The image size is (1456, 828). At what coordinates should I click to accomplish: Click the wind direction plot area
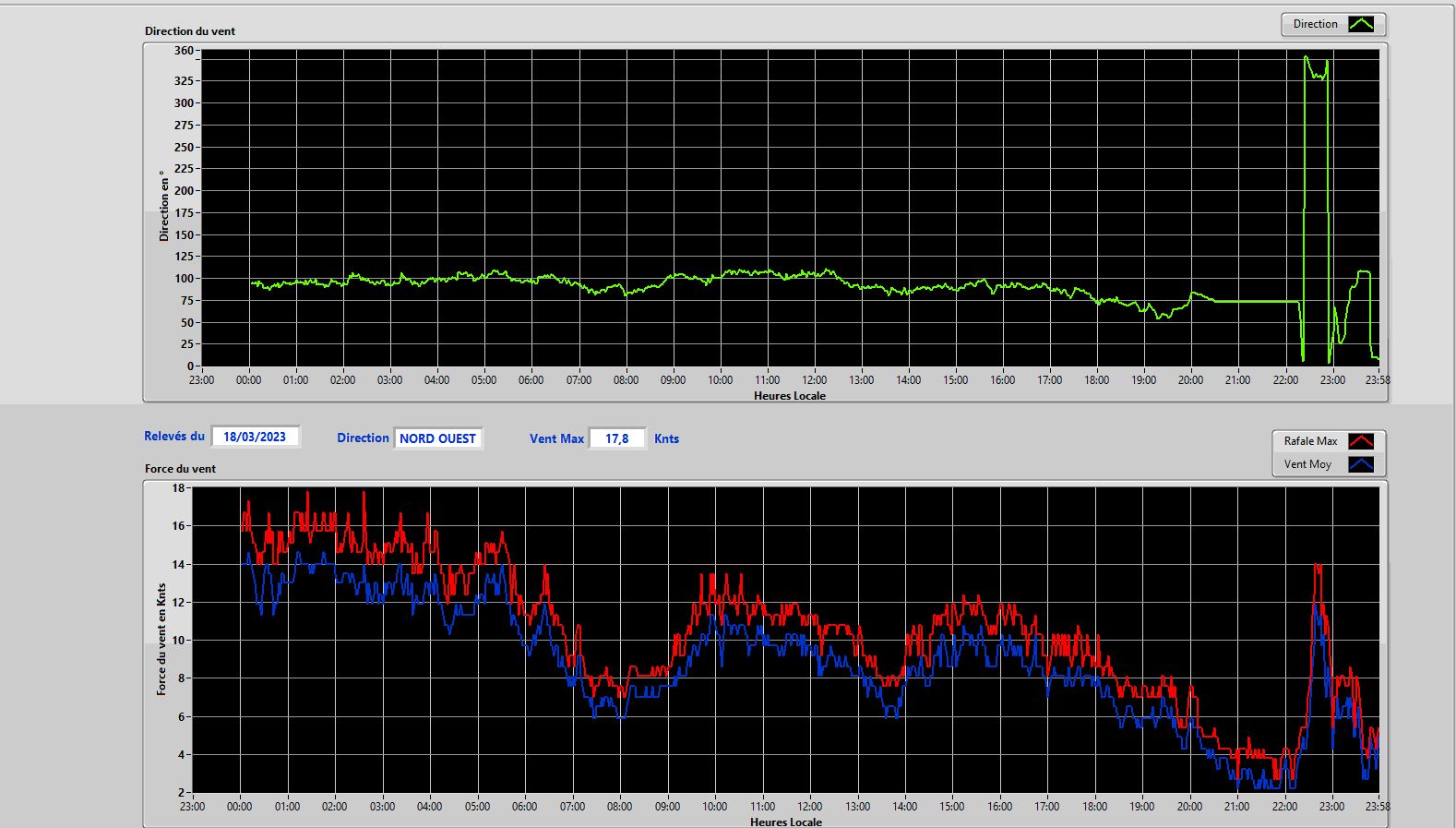(790, 209)
